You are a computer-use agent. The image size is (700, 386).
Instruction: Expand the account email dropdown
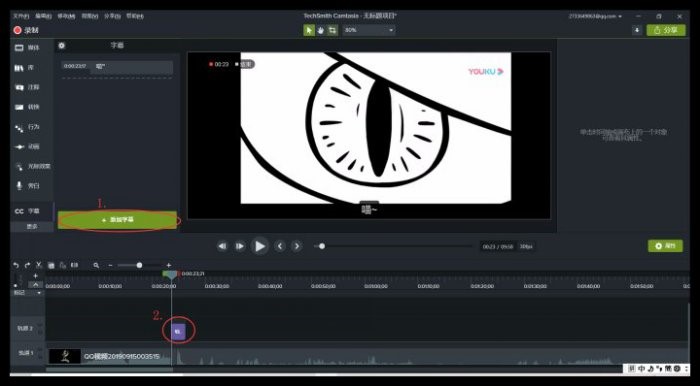[596, 16]
